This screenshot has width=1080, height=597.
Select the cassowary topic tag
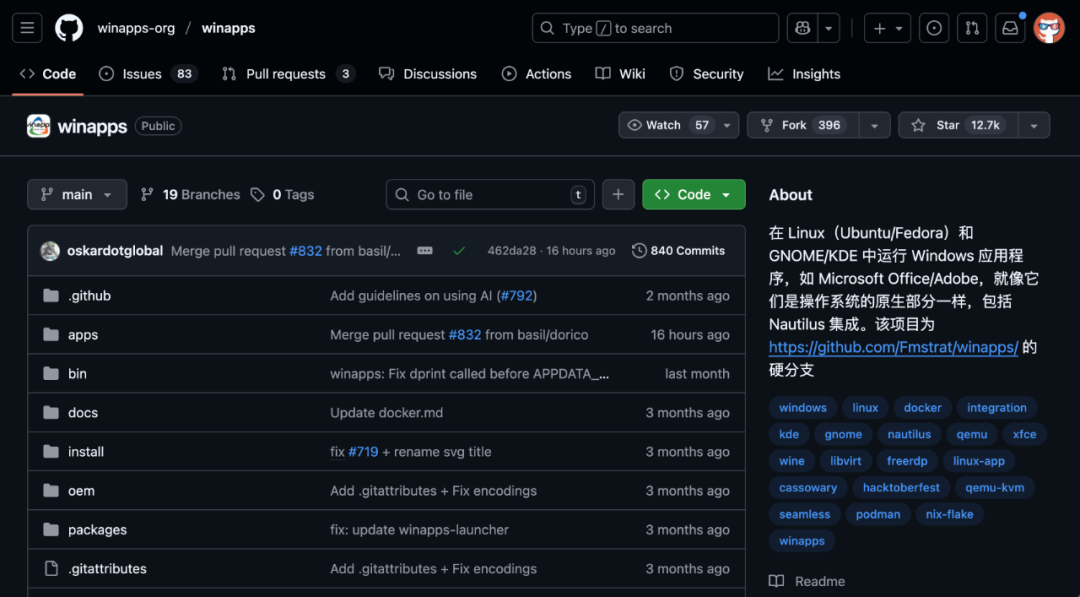click(808, 488)
